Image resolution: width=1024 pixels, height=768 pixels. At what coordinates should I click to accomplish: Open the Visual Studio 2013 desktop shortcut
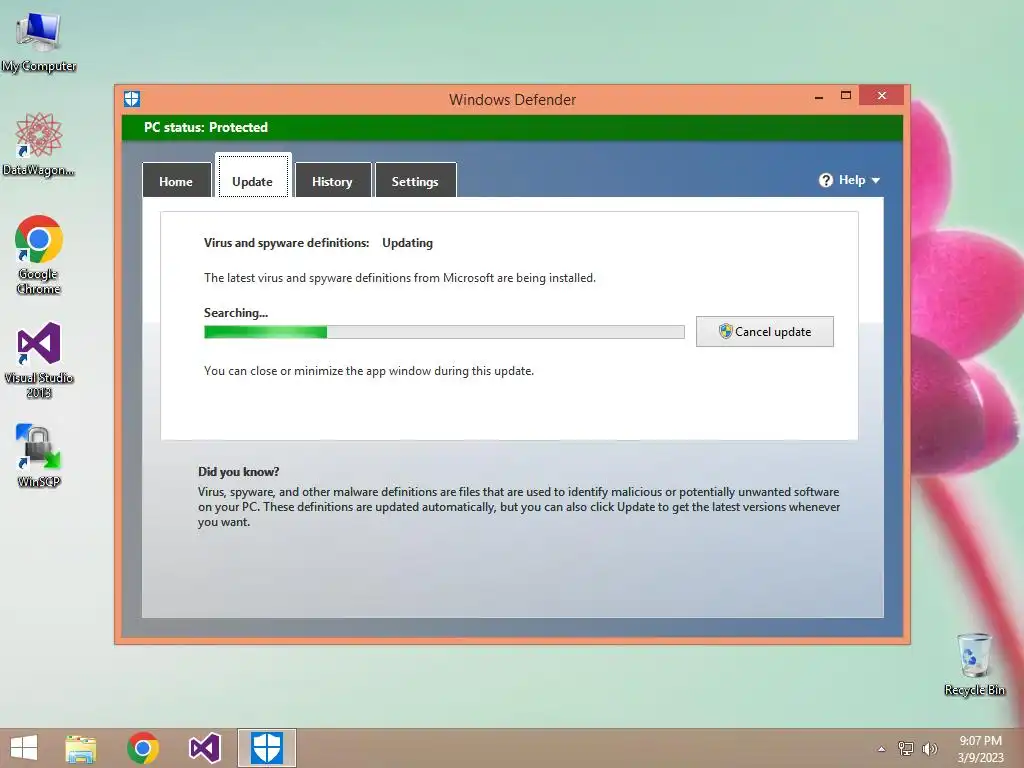pos(39,360)
